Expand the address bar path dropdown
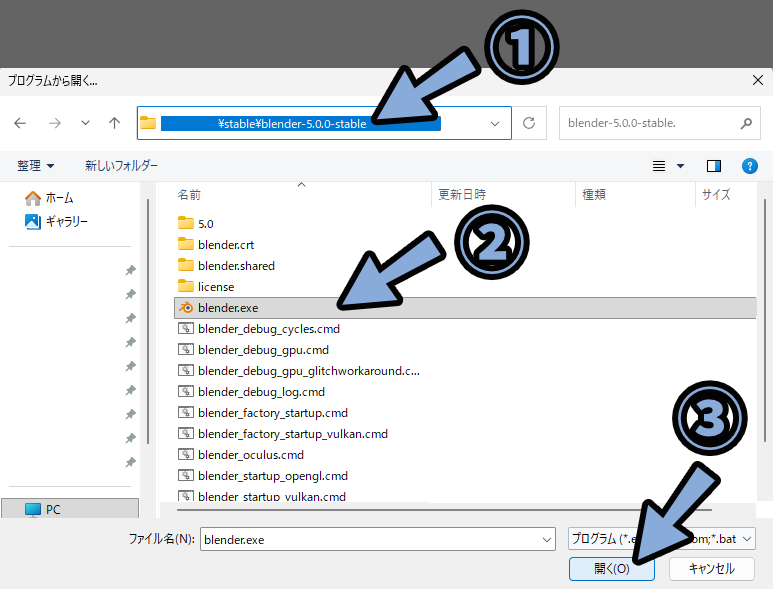773x589 pixels. (x=496, y=123)
